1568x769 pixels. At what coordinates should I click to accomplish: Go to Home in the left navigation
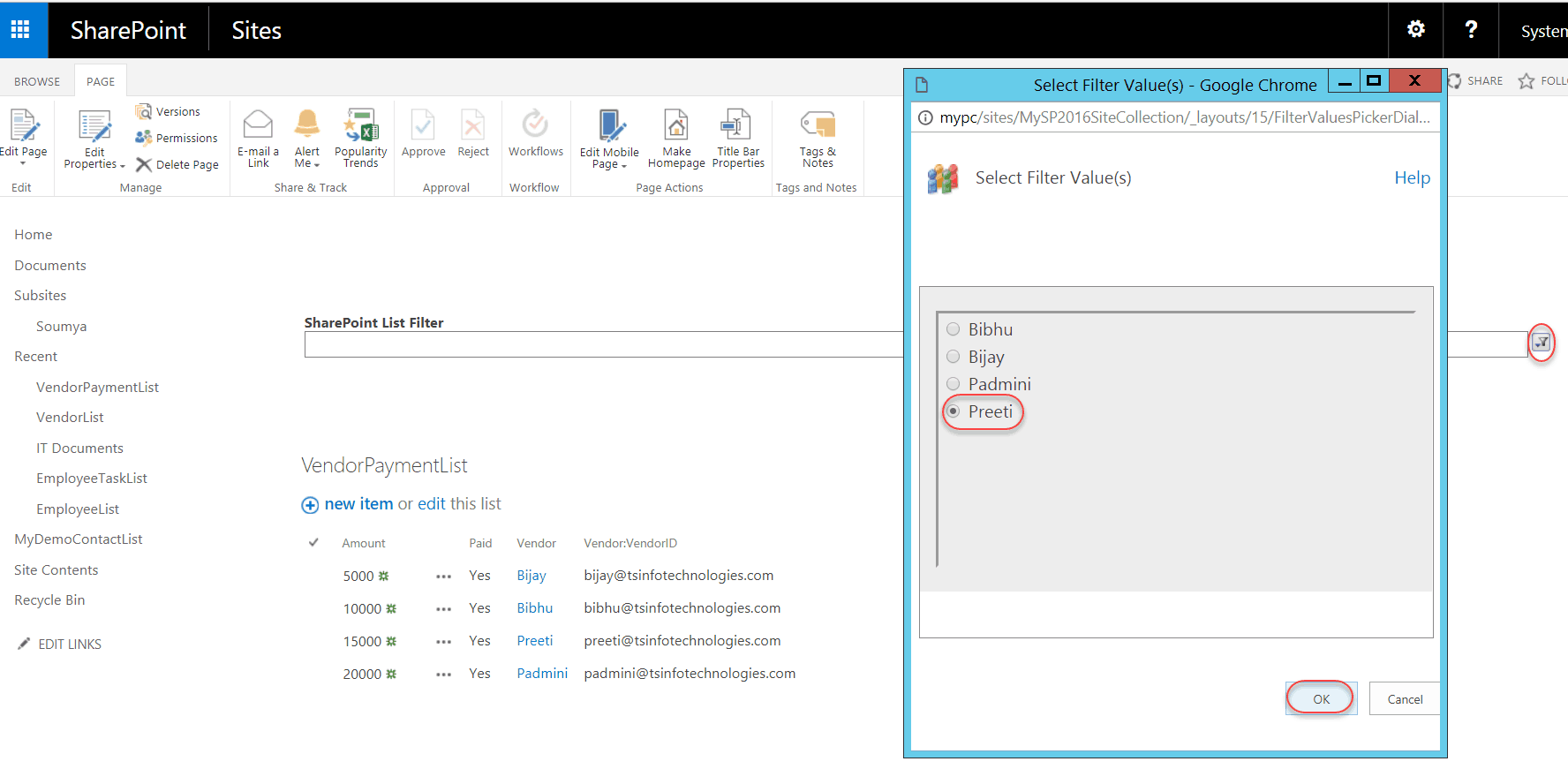click(34, 234)
